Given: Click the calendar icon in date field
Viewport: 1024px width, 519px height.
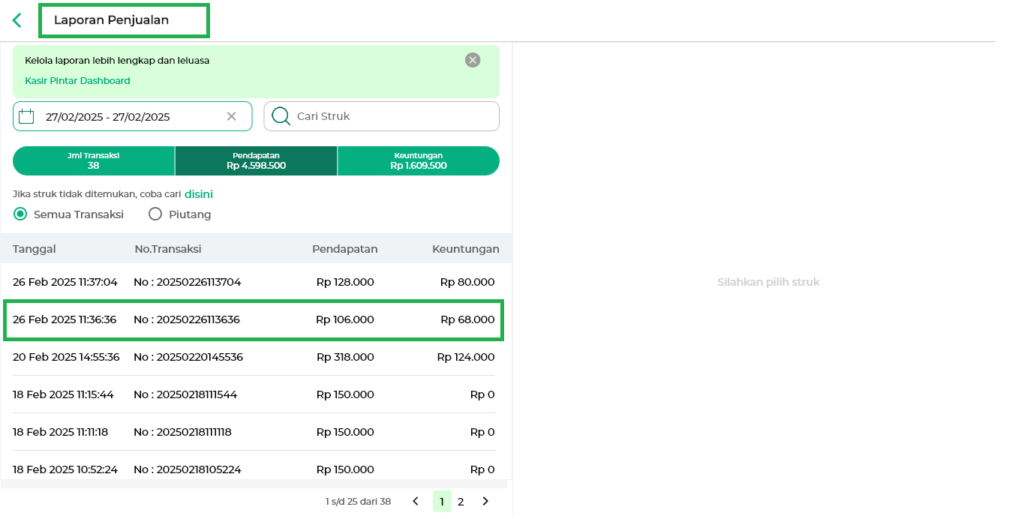Looking at the screenshot, I should [x=27, y=116].
